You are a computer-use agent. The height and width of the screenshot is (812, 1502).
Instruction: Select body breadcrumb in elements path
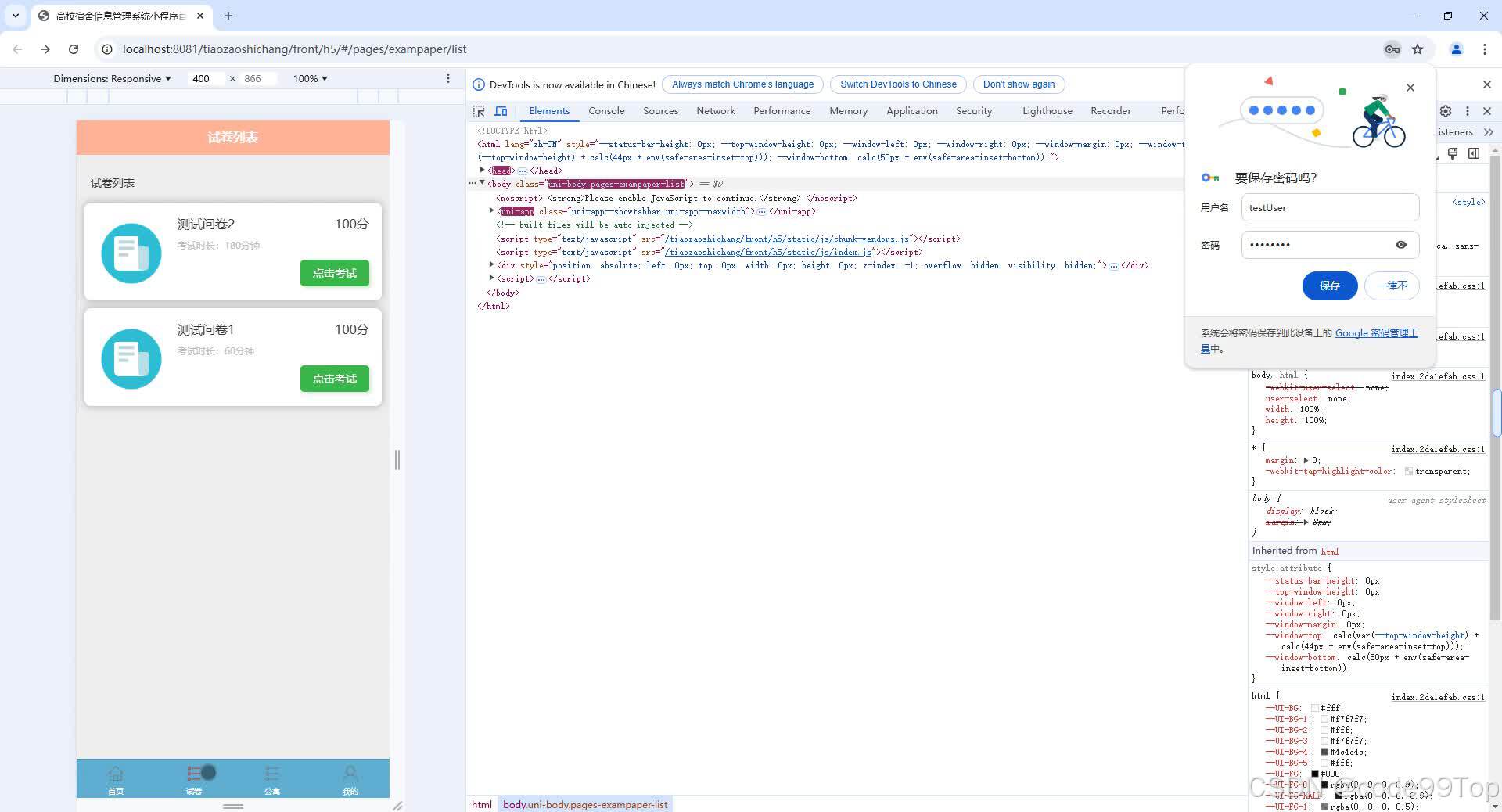585,804
